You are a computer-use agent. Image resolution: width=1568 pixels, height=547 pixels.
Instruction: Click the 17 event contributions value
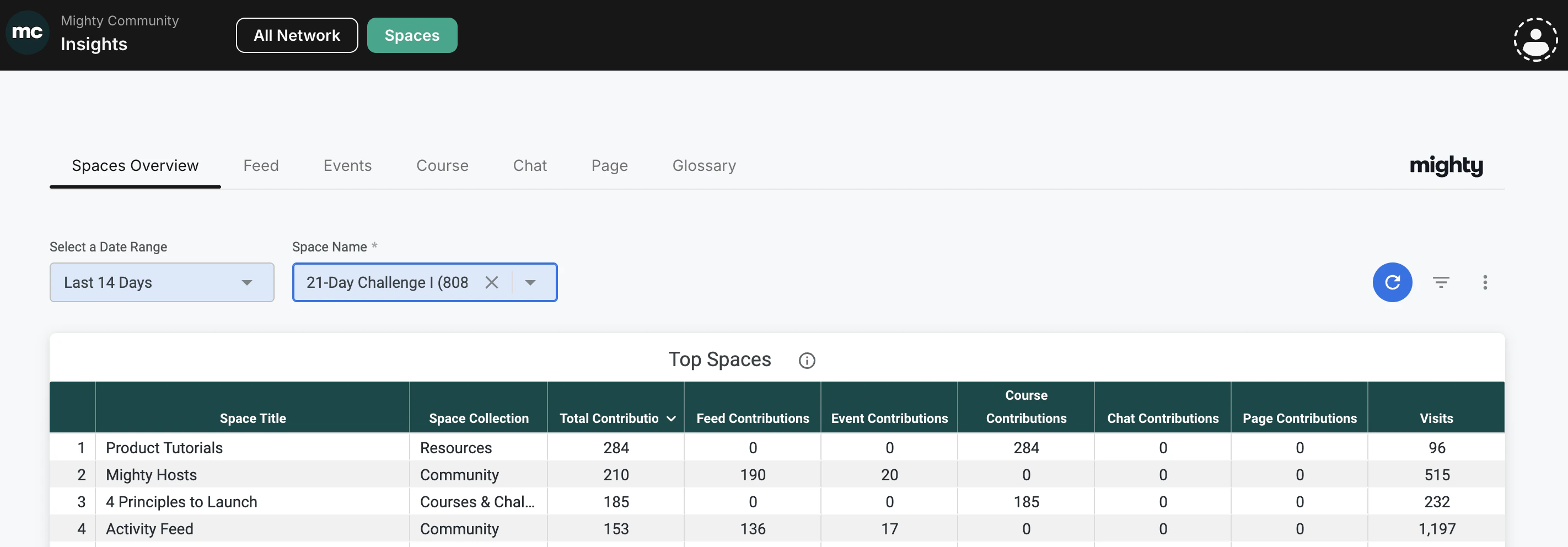[x=889, y=529]
